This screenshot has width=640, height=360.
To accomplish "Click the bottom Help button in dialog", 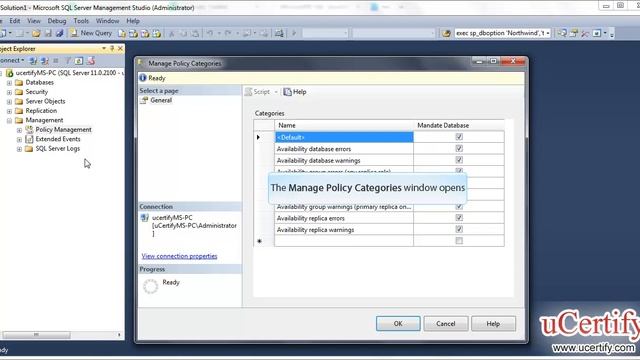I will pos(493,323).
